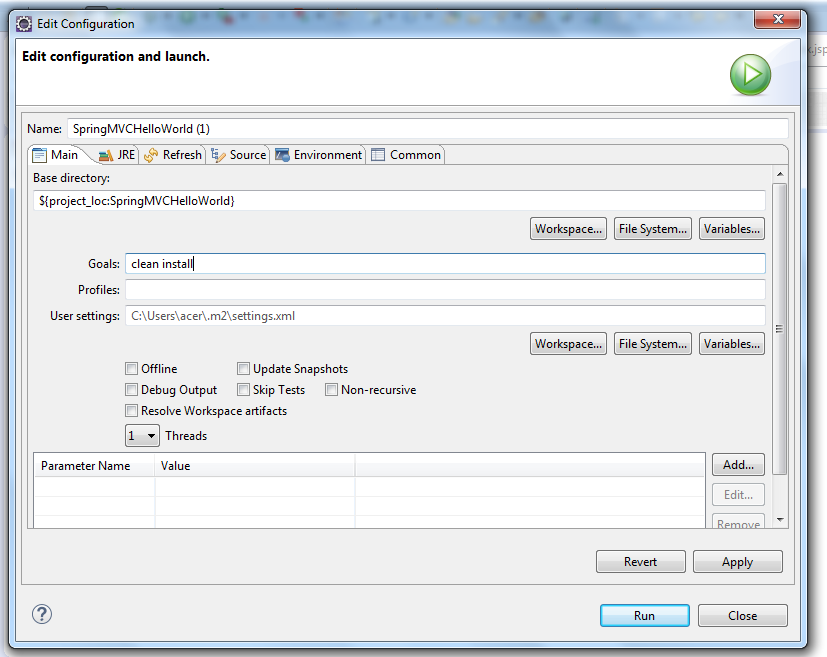Screen dimensions: 827x657
Task: Toggle Update Snapshots option
Action: coord(243,368)
